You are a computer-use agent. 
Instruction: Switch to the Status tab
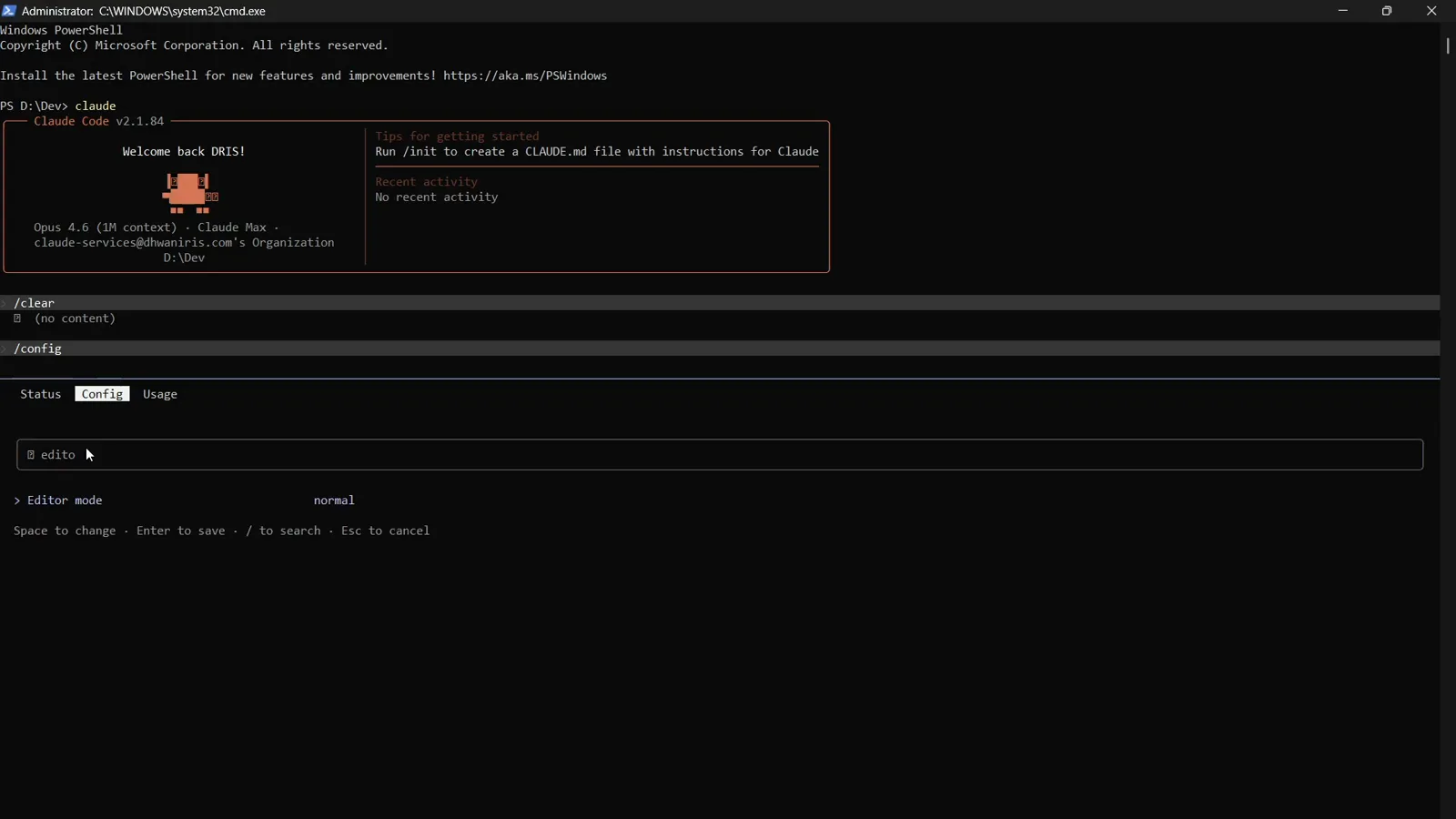click(x=40, y=394)
